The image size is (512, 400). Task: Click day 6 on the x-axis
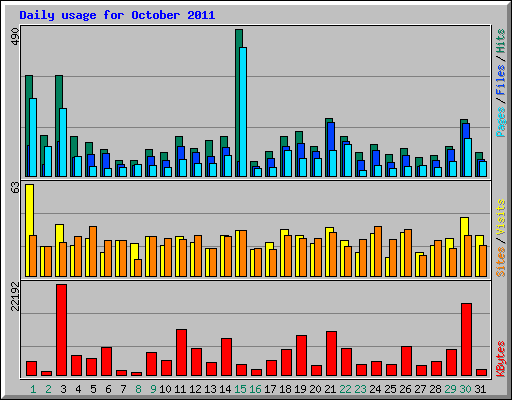[x=108, y=389]
